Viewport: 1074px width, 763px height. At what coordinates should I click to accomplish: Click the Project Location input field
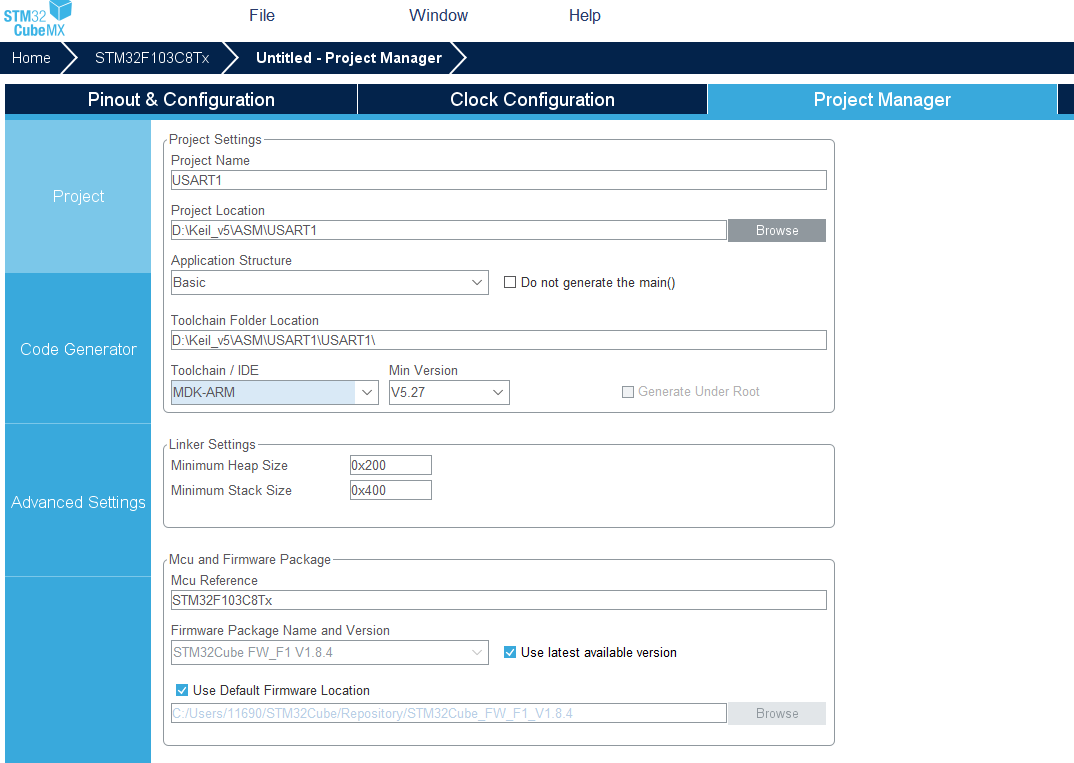pyautogui.click(x=449, y=230)
